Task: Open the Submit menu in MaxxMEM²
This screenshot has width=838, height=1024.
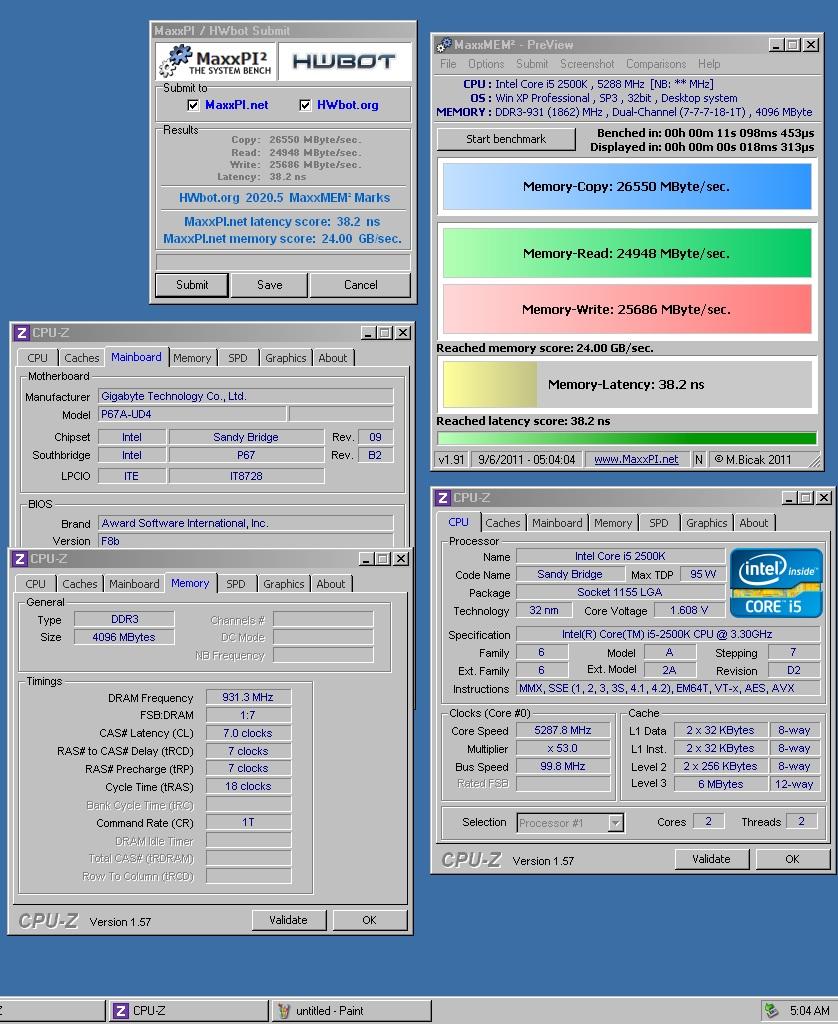Action: click(532, 64)
